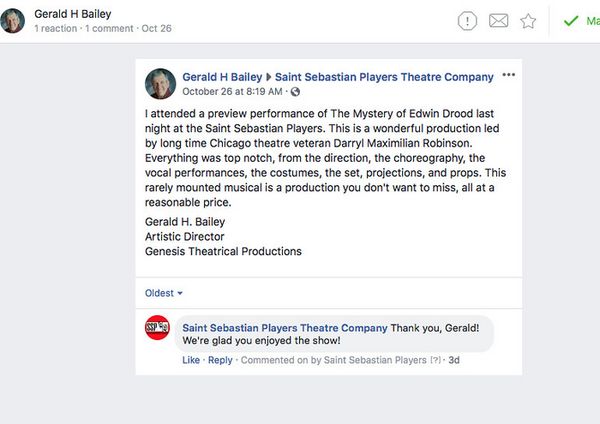The height and width of the screenshot is (424, 600).
Task: Open the post's three-dot options menu
Action: pyautogui.click(x=509, y=76)
